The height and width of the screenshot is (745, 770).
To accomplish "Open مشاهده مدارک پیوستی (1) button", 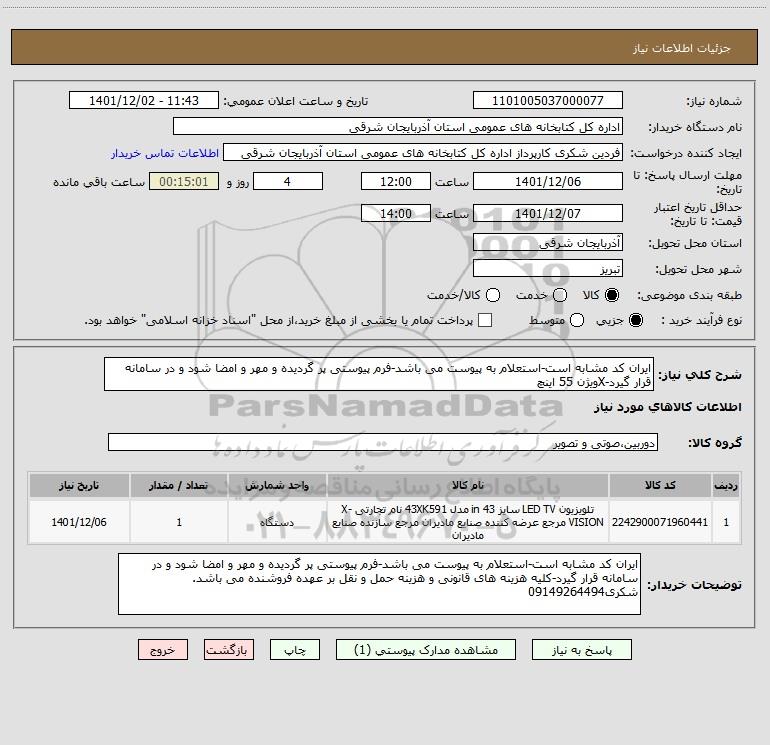I will point(426,650).
